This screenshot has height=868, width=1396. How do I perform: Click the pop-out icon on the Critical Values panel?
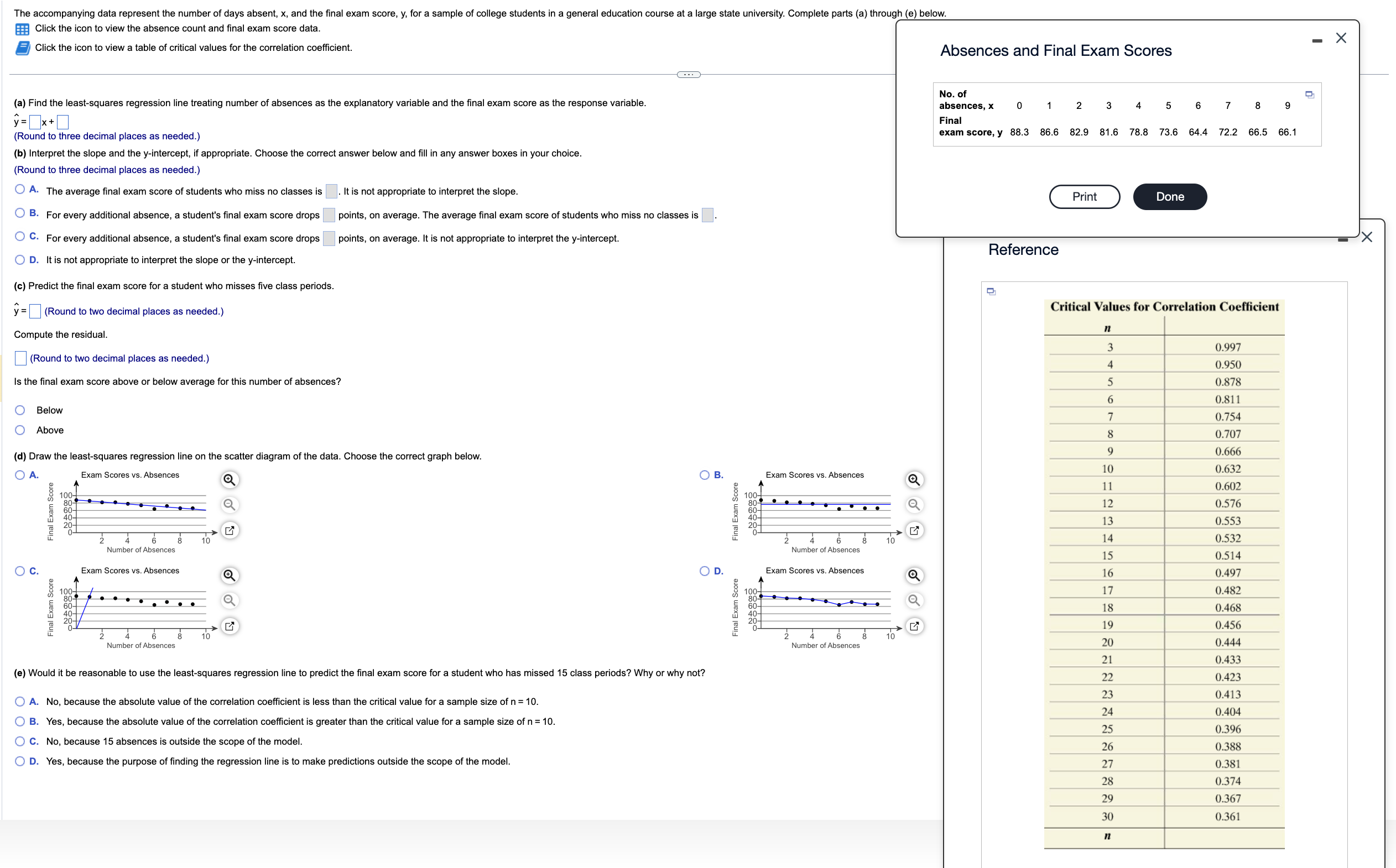991,291
